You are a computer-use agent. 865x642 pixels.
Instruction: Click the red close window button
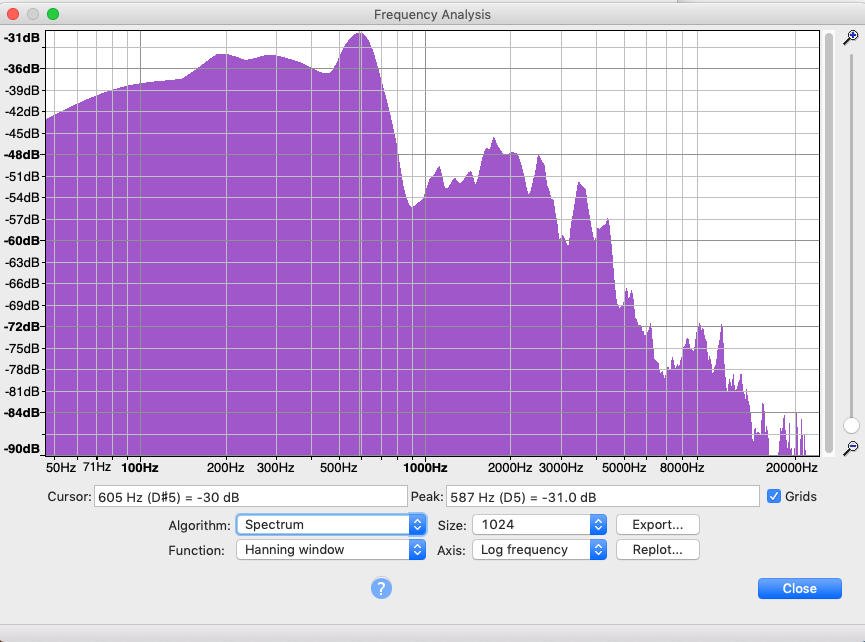[13, 14]
